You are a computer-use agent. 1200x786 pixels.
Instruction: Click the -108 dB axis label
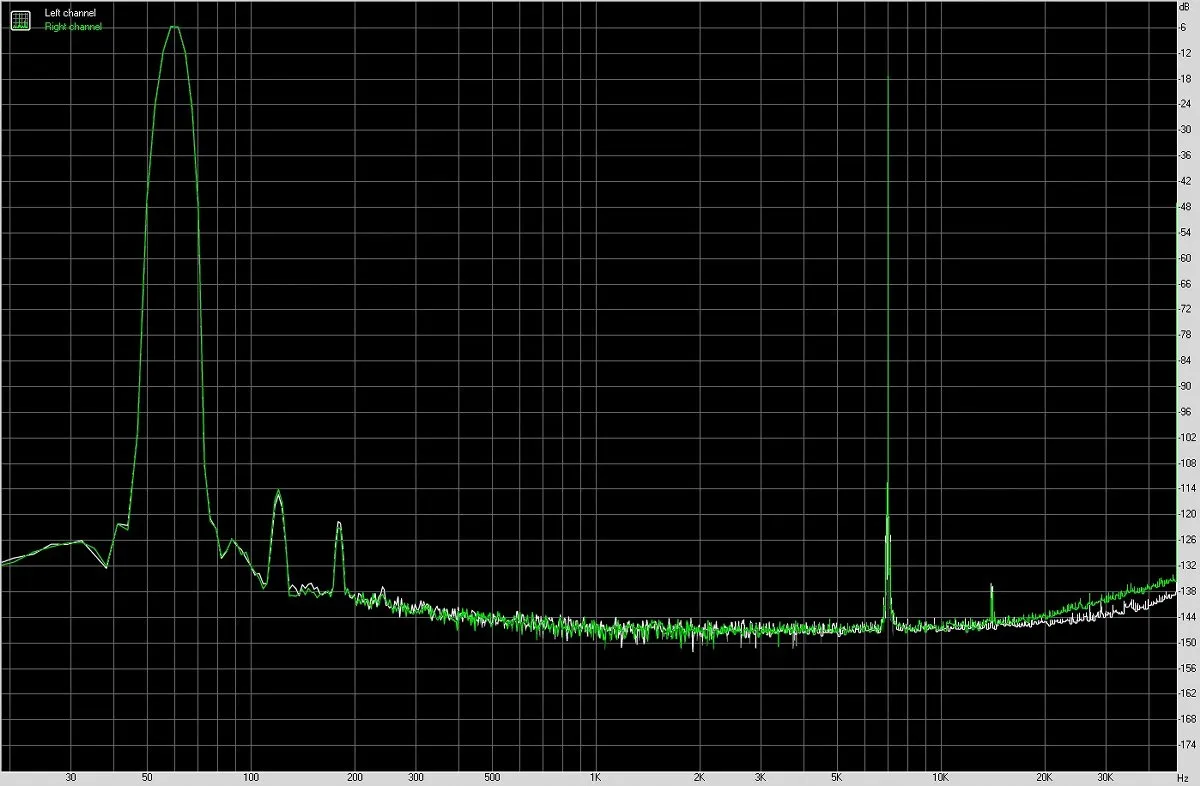click(1185, 463)
